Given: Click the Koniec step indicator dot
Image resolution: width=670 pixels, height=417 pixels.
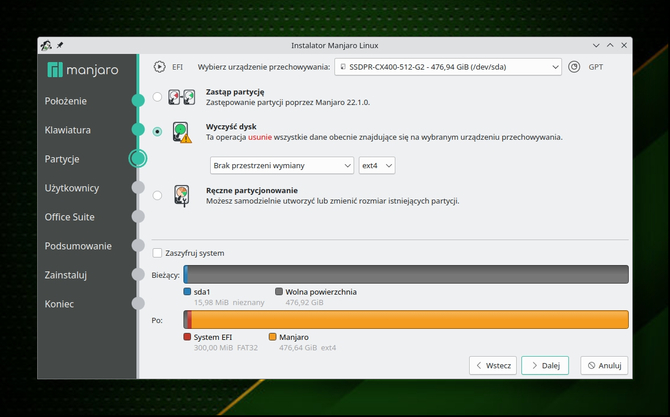Looking at the screenshot, I should (138, 303).
